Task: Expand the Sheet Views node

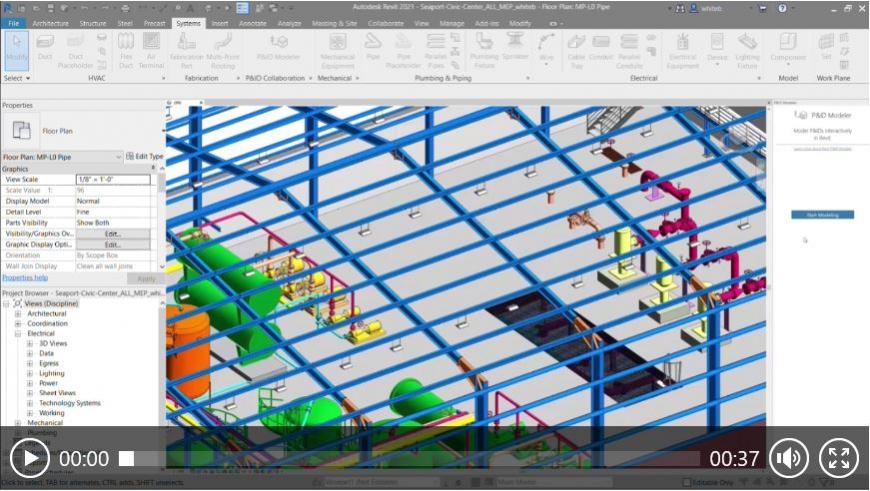Action: [30, 393]
